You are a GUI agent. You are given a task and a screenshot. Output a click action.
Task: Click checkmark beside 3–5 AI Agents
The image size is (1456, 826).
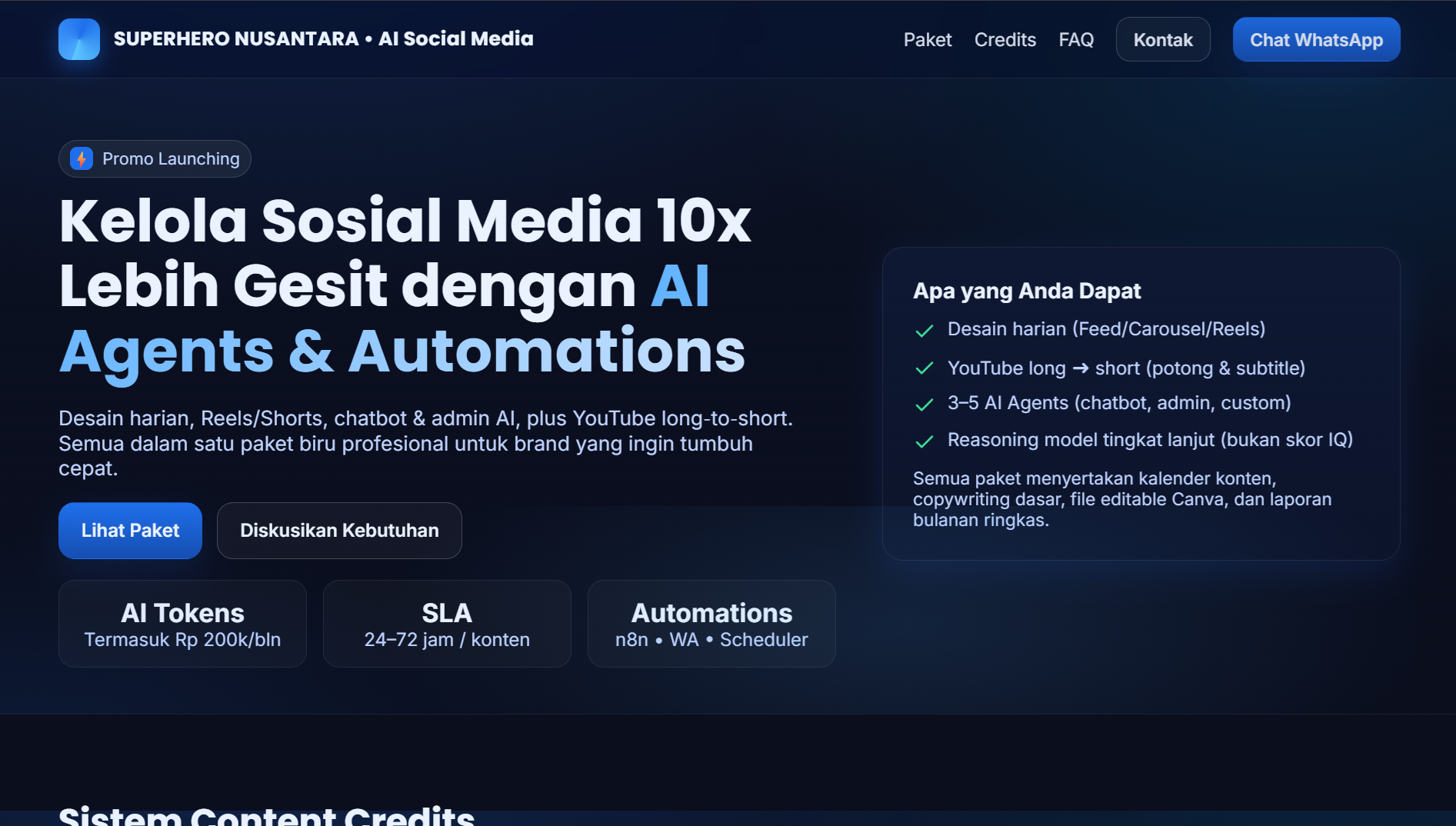point(924,405)
